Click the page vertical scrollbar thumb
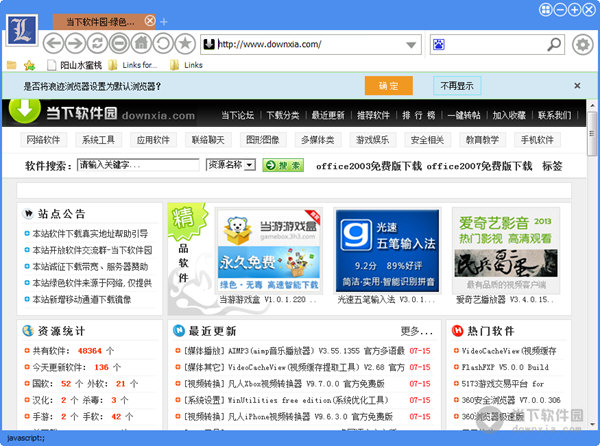Viewport: 600px width, 446px height. pyautogui.click(x=592, y=133)
